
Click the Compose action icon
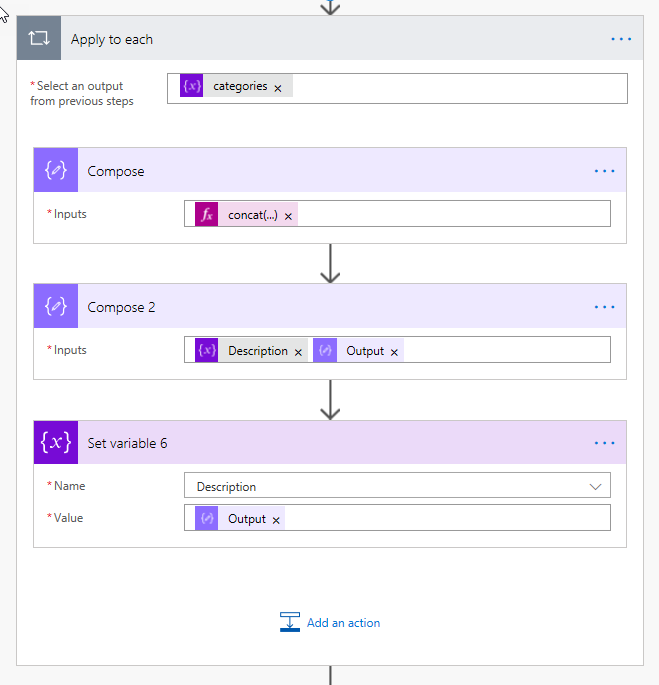click(56, 171)
